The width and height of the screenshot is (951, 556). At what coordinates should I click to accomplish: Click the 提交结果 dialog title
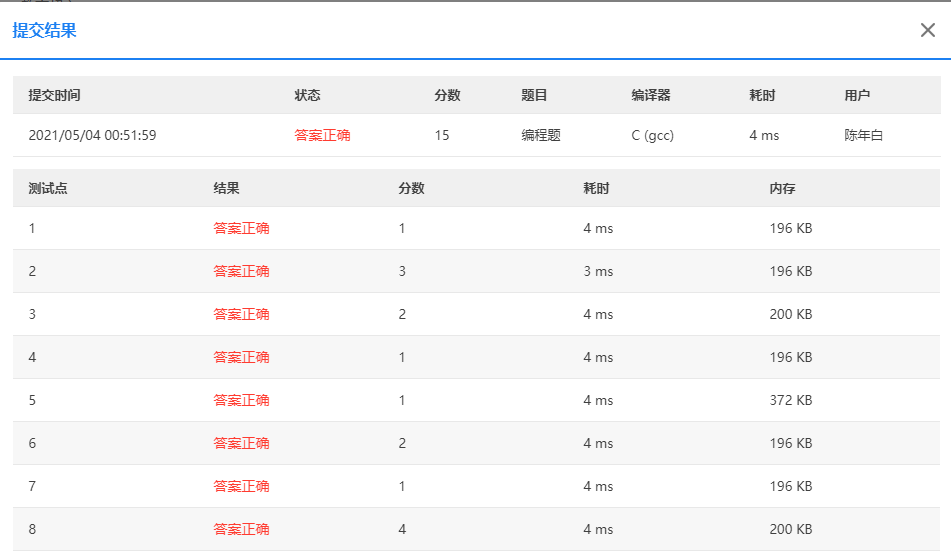coord(44,30)
